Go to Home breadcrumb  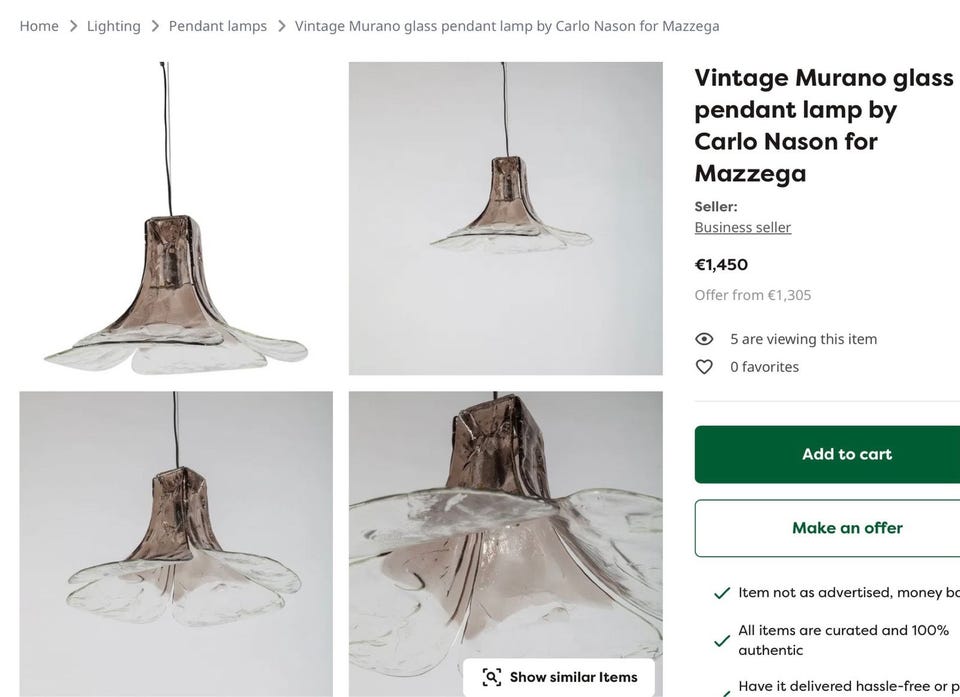tap(39, 26)
